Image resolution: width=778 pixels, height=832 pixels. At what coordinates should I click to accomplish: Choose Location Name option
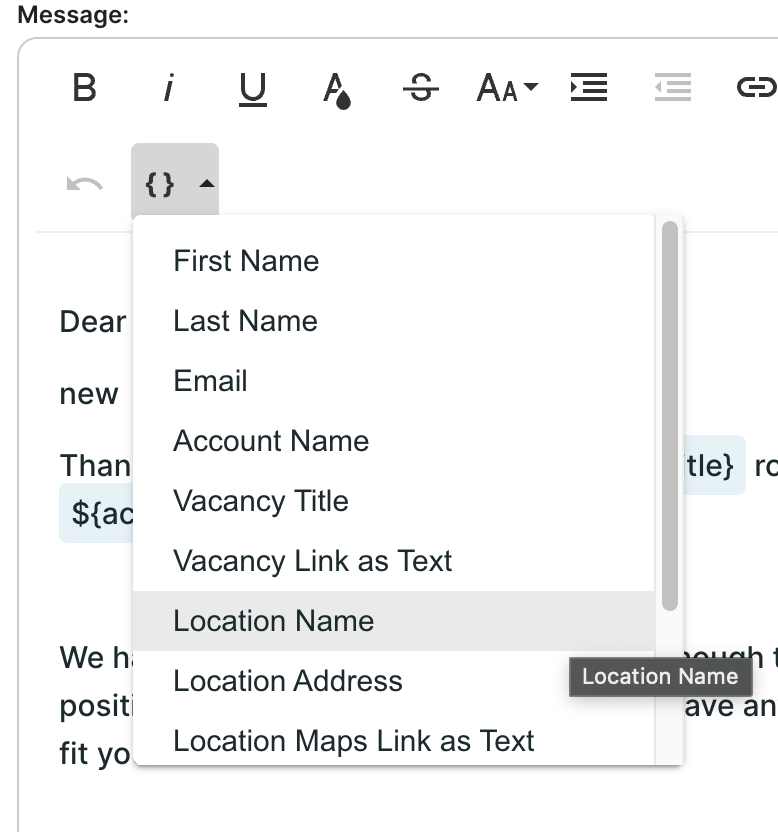tap(273, 621)
